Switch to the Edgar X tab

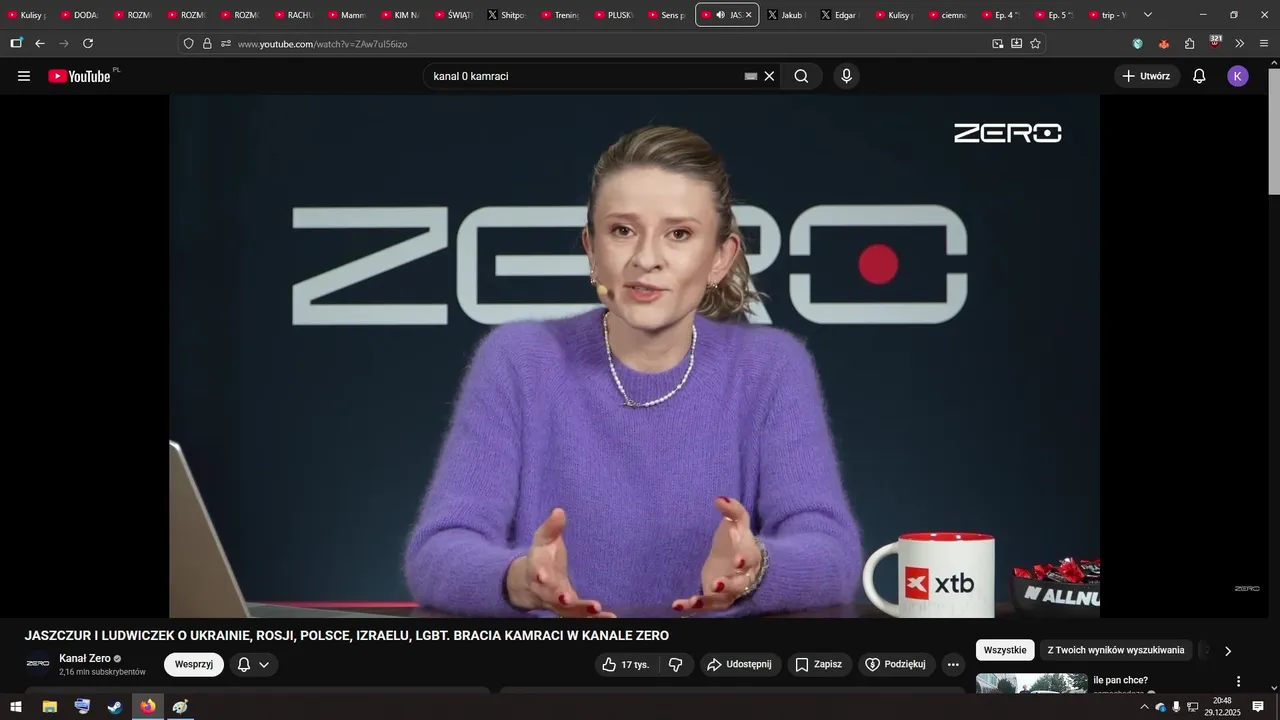pyautogui.click(x=840, y=15)
